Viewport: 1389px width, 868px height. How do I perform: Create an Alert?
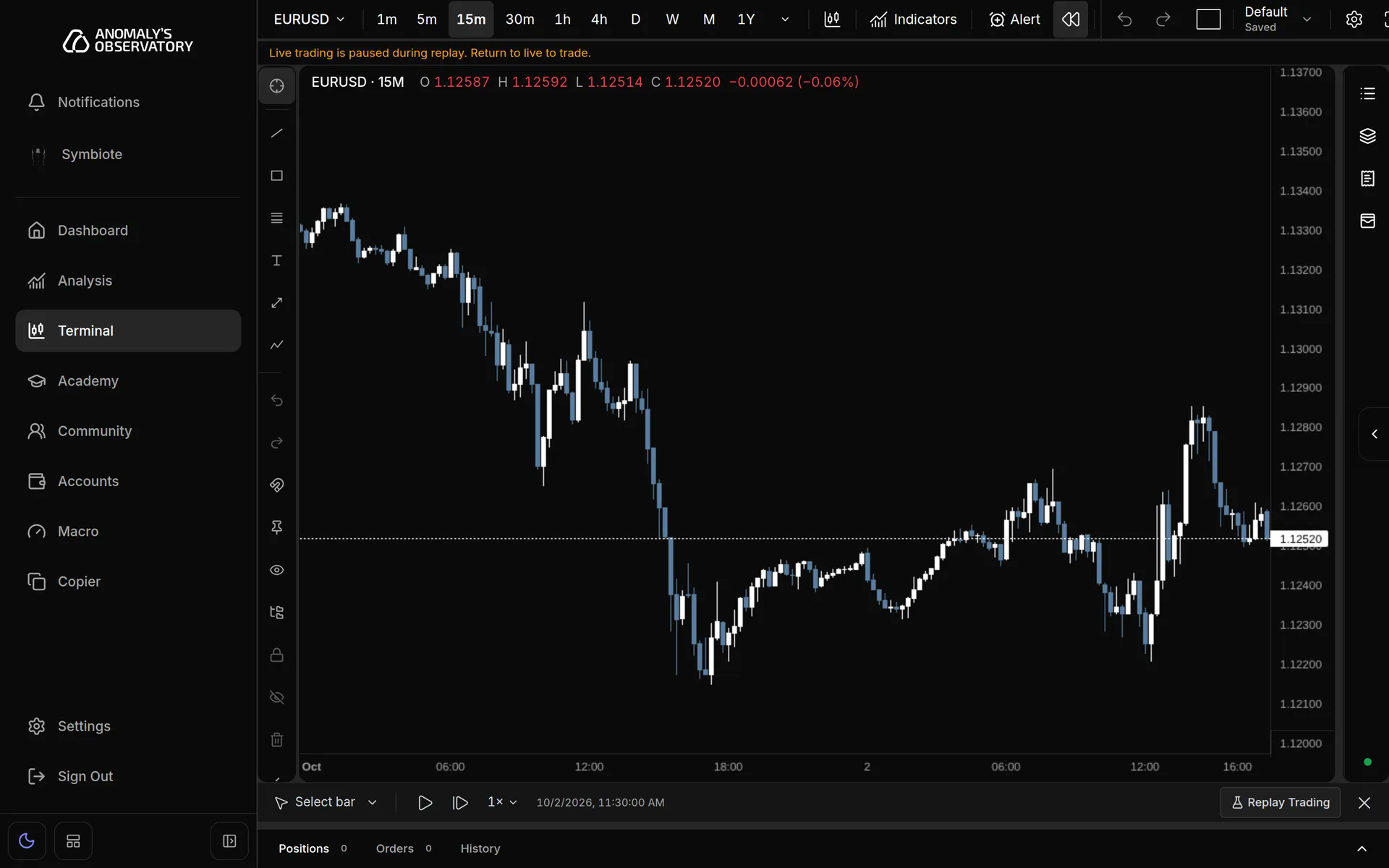tap(1014, 20)
